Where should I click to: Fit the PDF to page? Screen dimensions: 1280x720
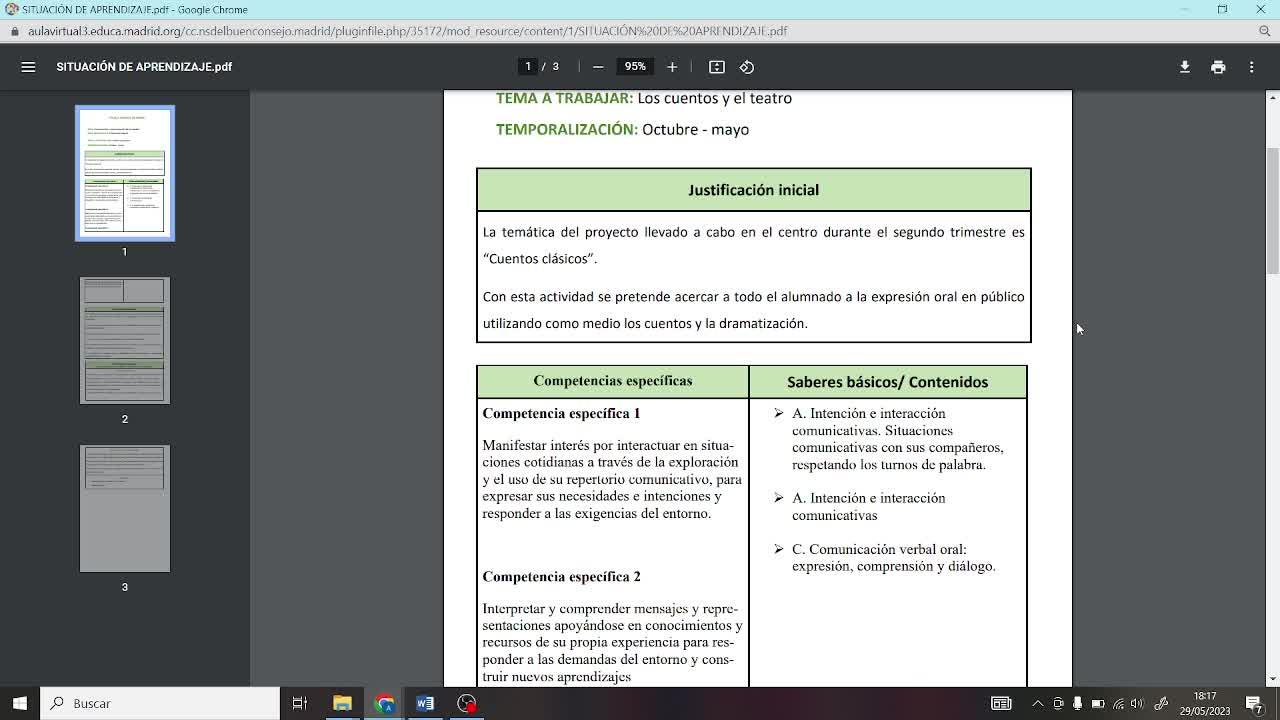(717, 67)
